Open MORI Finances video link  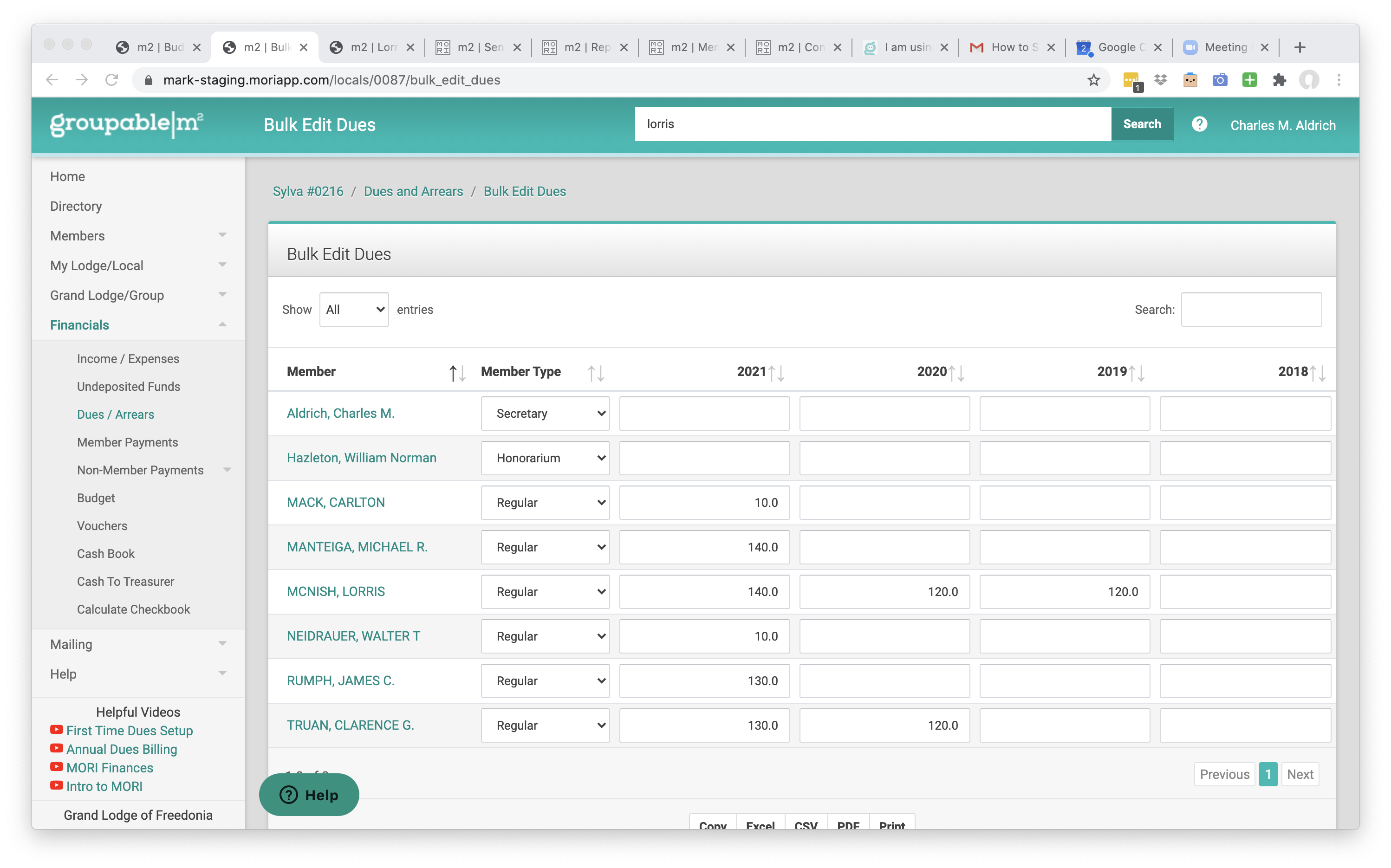pyautogui.click(x=110, y=768)
